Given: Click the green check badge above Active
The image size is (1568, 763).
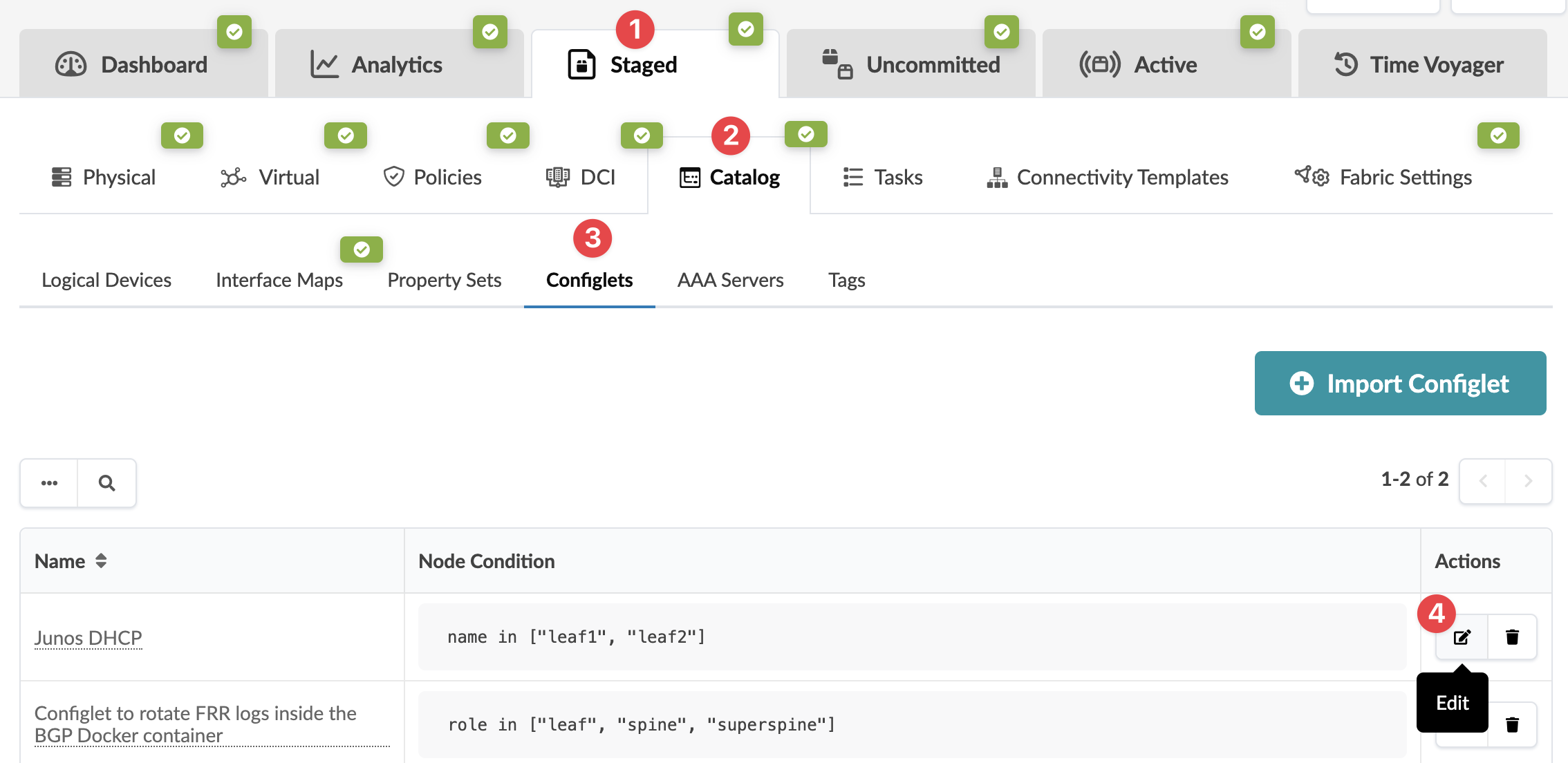Looking at the screenshot, I should pyautogui.click(x=1257, y=32).
